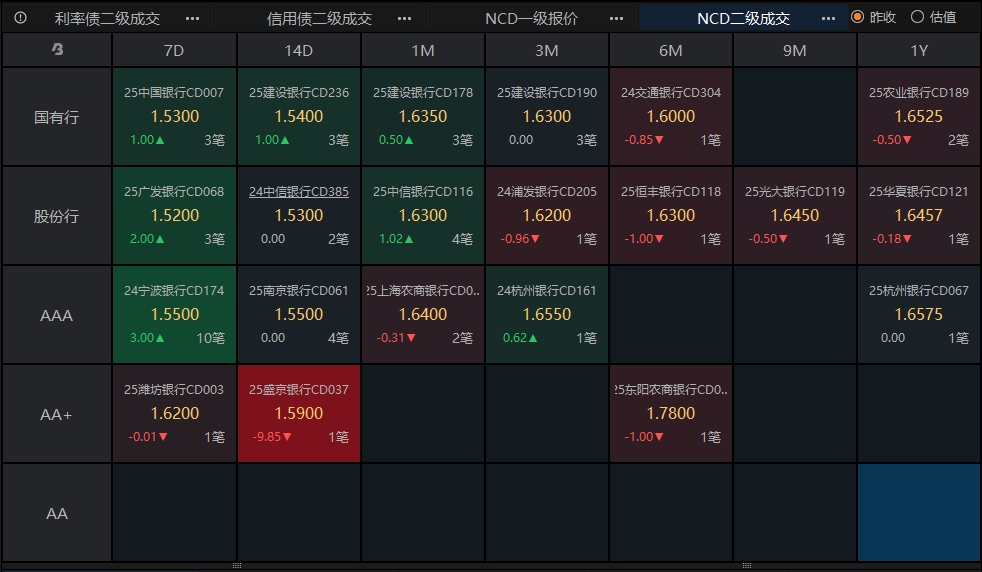Click the 1.6450 yield value
Viewport: 982px width, 572px height.
[795, 216]
